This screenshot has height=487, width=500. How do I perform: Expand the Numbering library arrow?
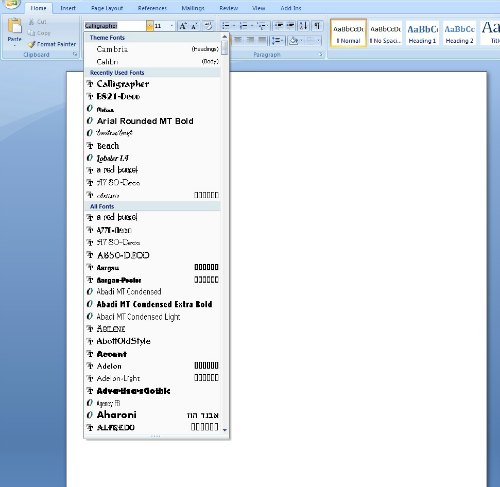[x=252, y=26]
